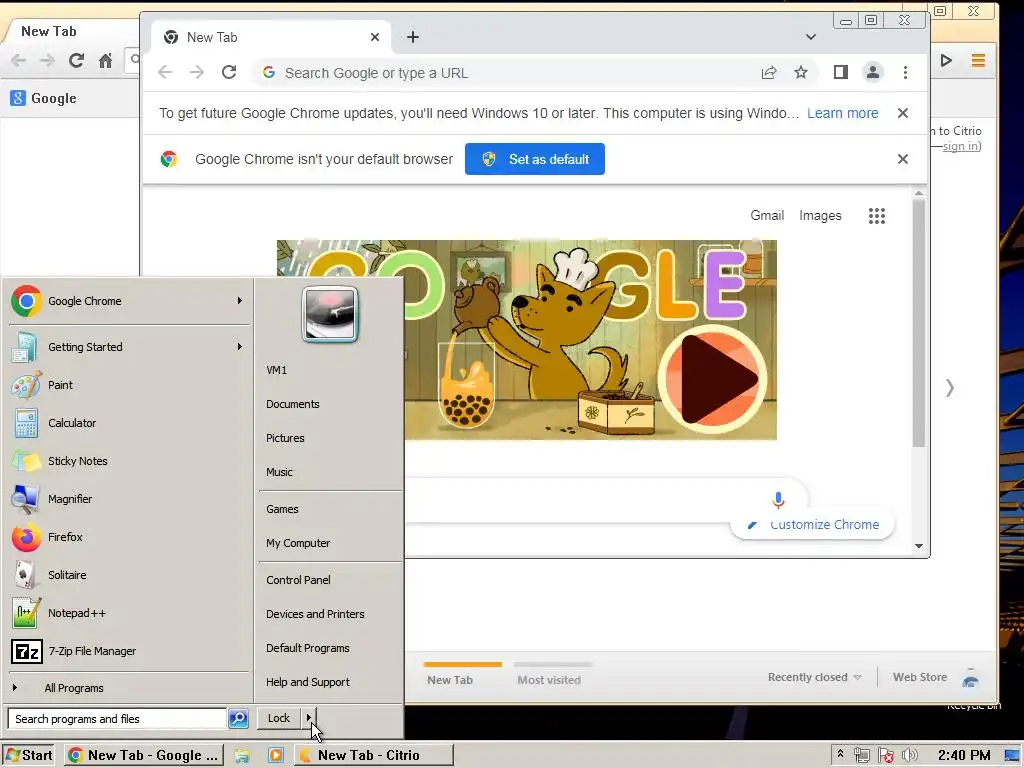Viewport: 1024px width, 768px height.
Task: Open Recently closed dropdown in Citrio
Action: (814, 678)
